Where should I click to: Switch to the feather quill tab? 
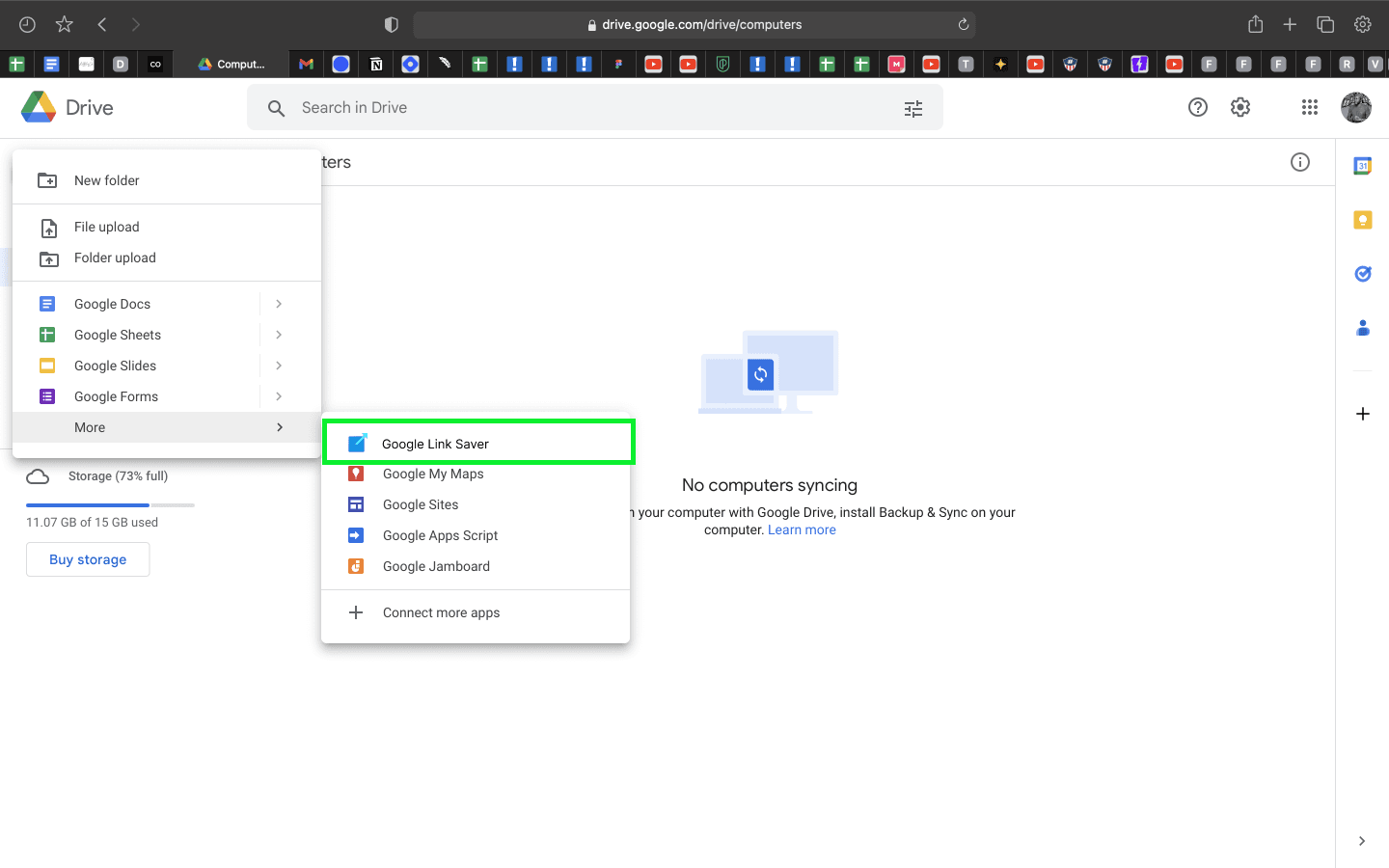[x=445, y=65]
